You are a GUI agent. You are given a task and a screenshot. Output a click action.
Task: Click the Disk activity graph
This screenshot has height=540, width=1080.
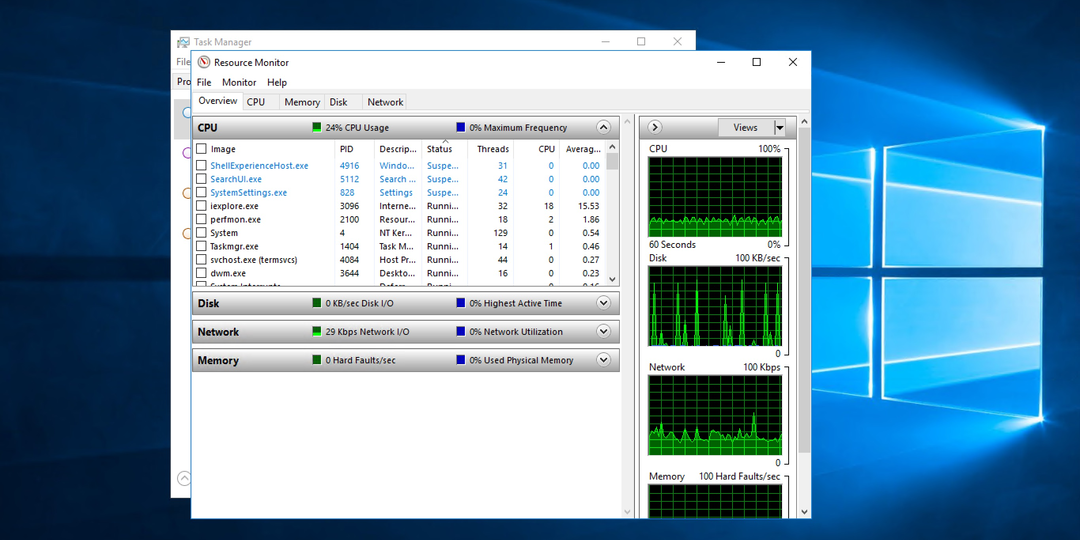pos(715,306)
